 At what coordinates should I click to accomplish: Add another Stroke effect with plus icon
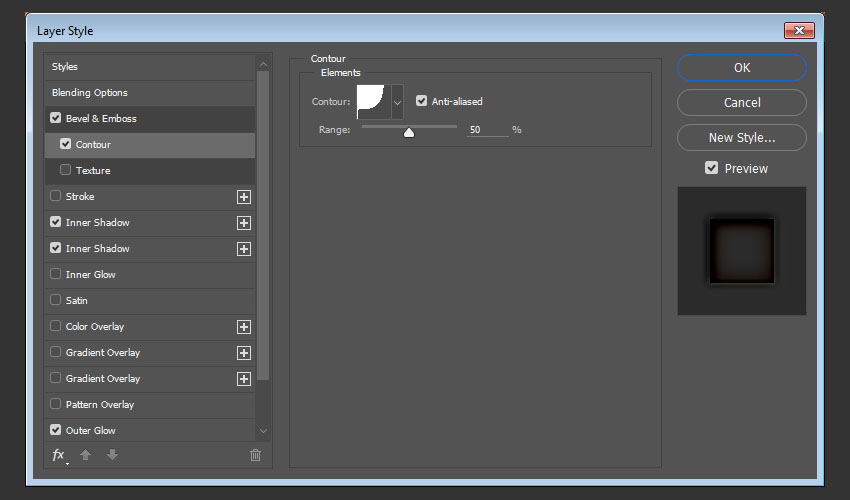[244, 197]
